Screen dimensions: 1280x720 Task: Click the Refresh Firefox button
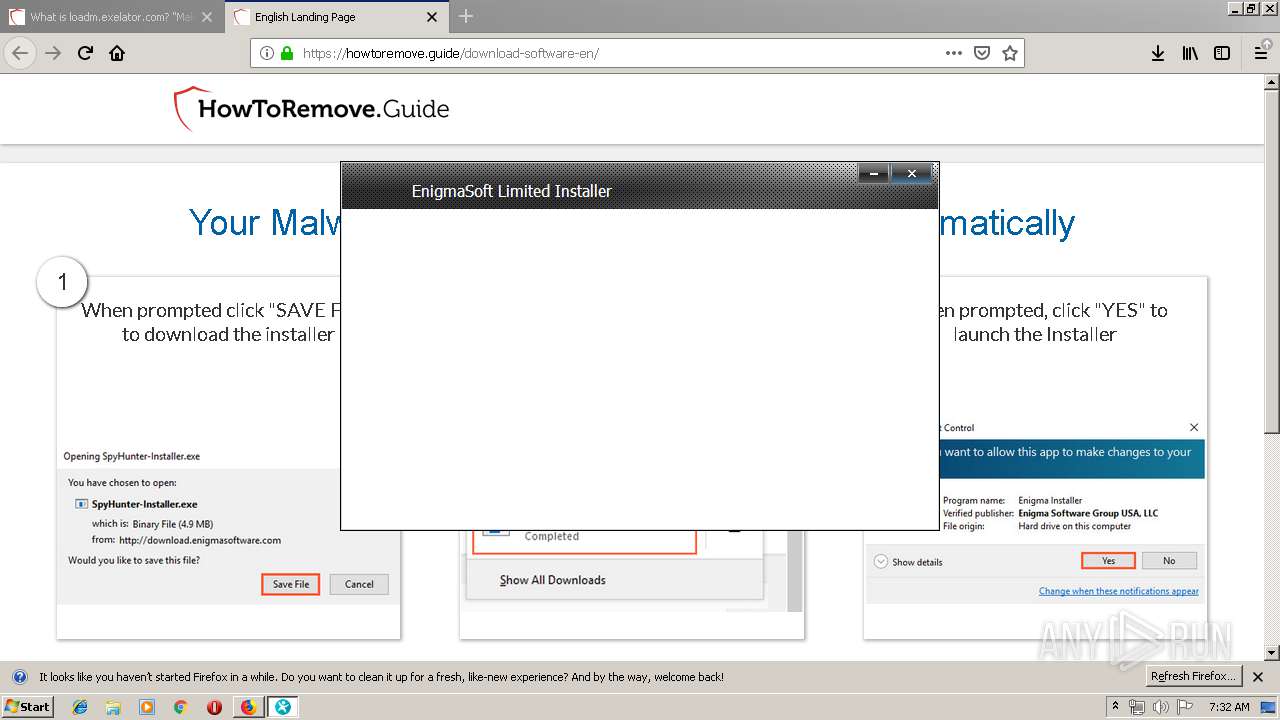tap(1193, 676)
